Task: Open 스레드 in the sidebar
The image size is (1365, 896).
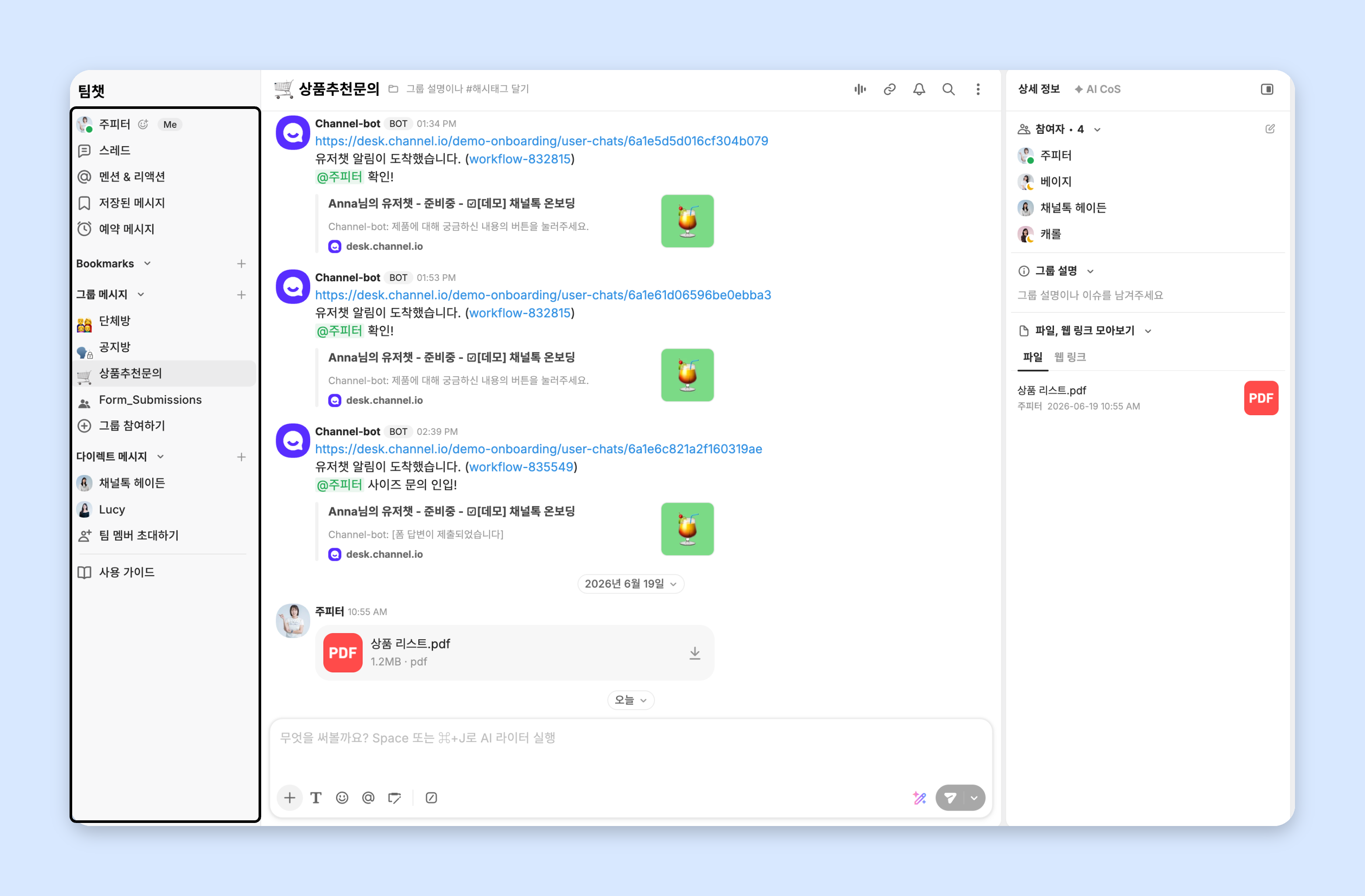Action: coord(164,151)
